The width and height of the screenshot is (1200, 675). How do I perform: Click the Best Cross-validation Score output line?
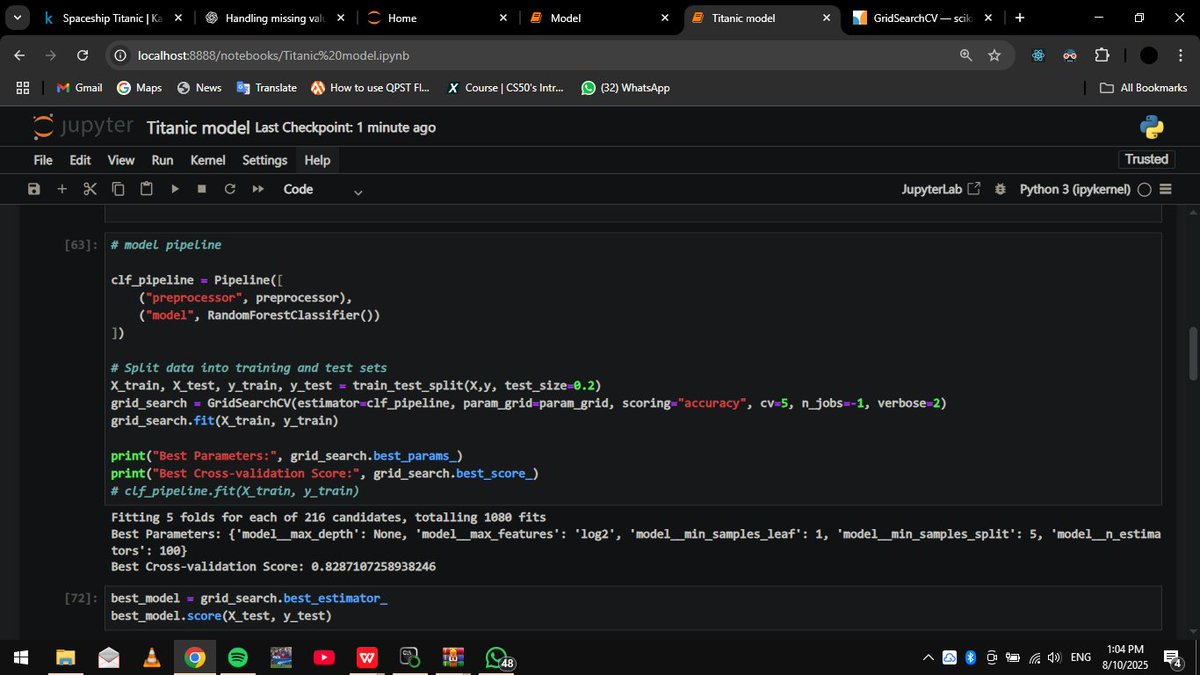point(273,566)
